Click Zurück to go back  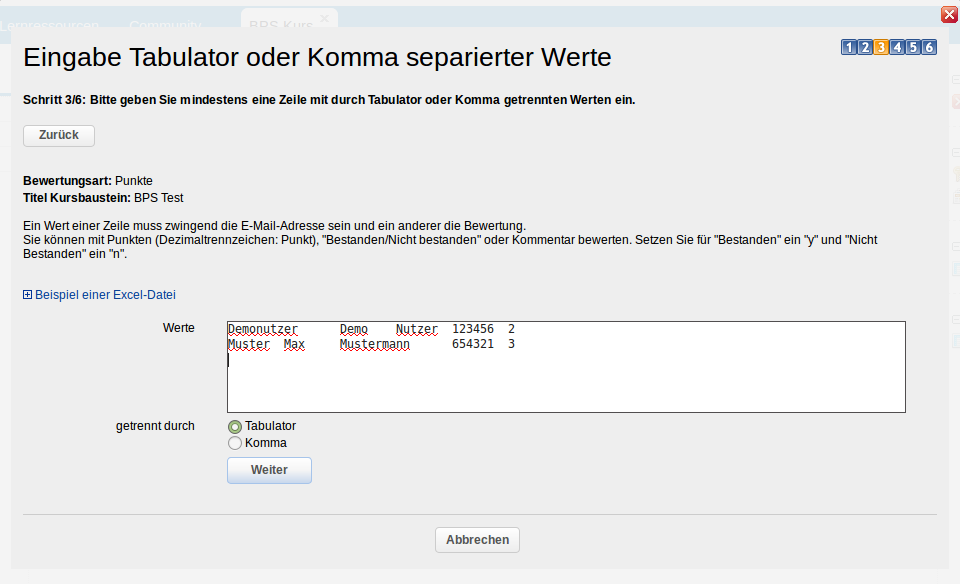[x=58, y=135]
